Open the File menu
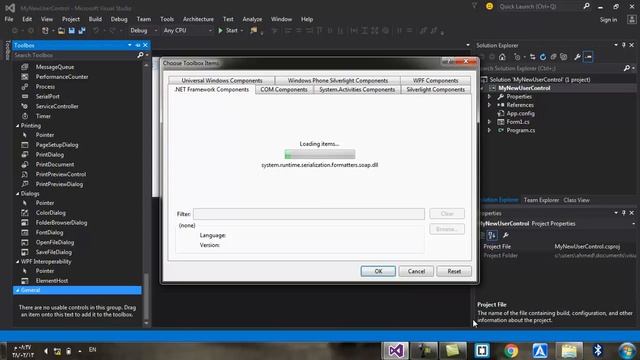This screenshot has width=640, height=360. (x=9, y=19)
